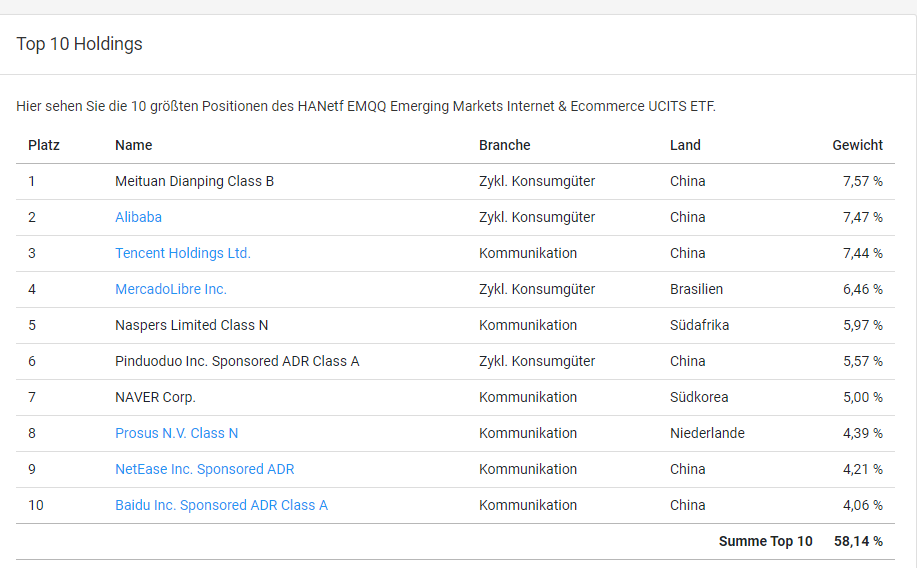Click the Platz column header

[x=44, y=145]
